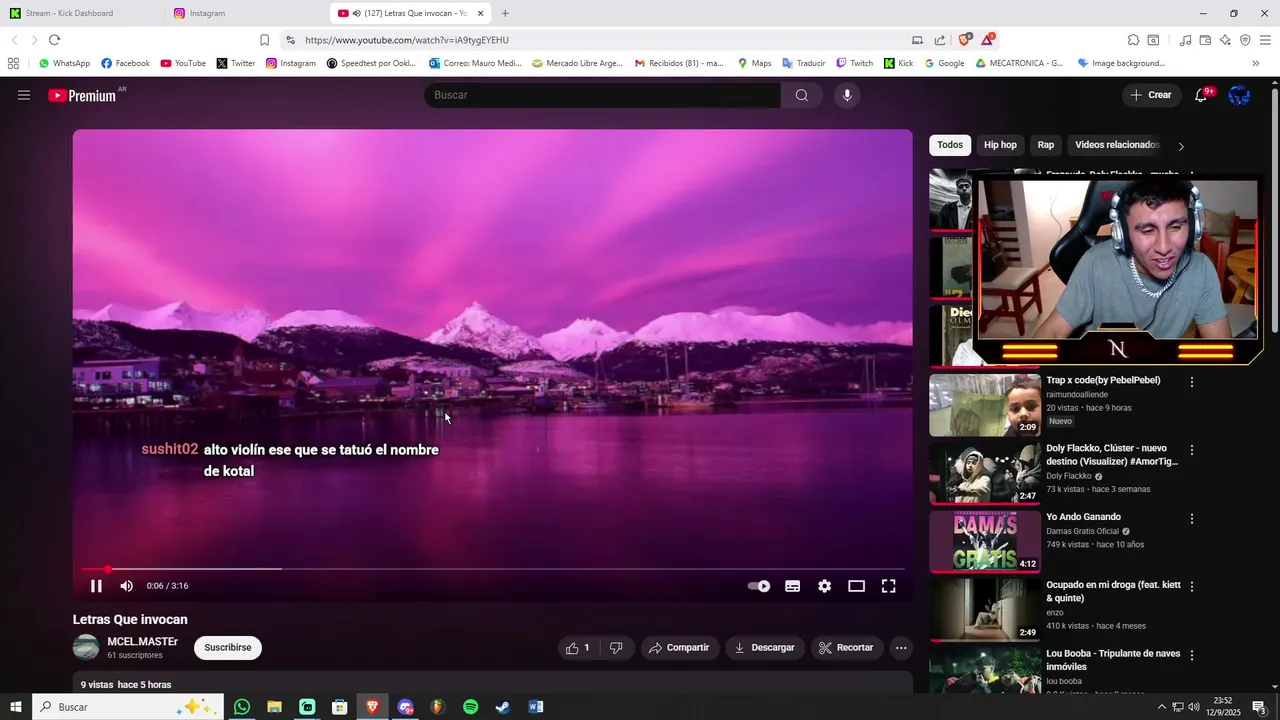This screenshot has width=1280, height=720.
Task: Select the Rap filter chip
Action: tap(1046, 145)
